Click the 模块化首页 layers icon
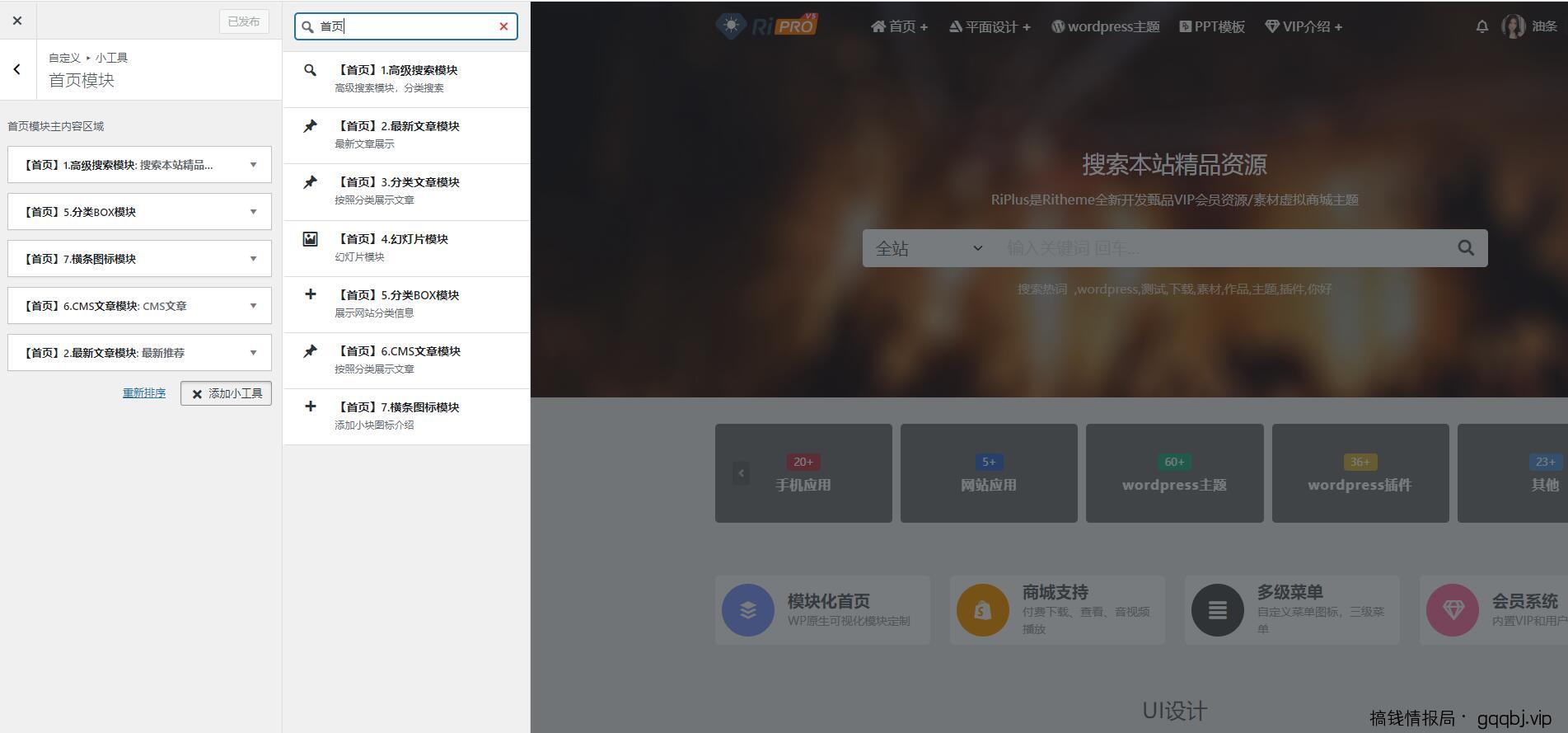 748,610
